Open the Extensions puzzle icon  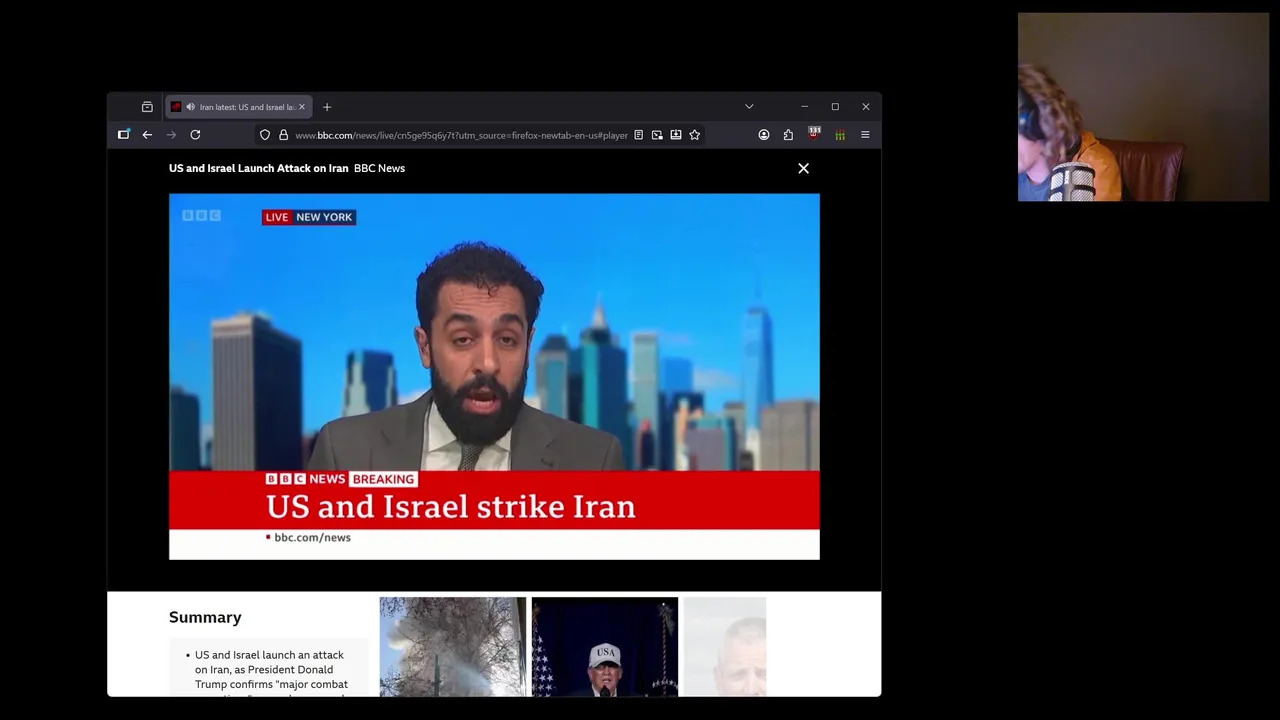[789, 135]
